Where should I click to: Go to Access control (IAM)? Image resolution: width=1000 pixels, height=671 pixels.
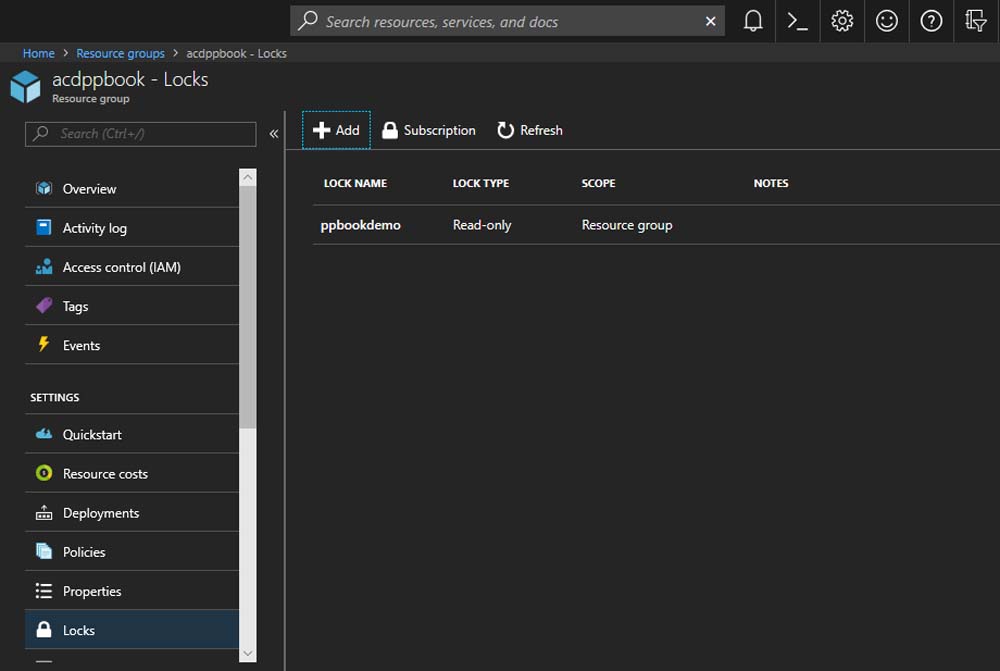pyautogui.click(x=121, y=267)
